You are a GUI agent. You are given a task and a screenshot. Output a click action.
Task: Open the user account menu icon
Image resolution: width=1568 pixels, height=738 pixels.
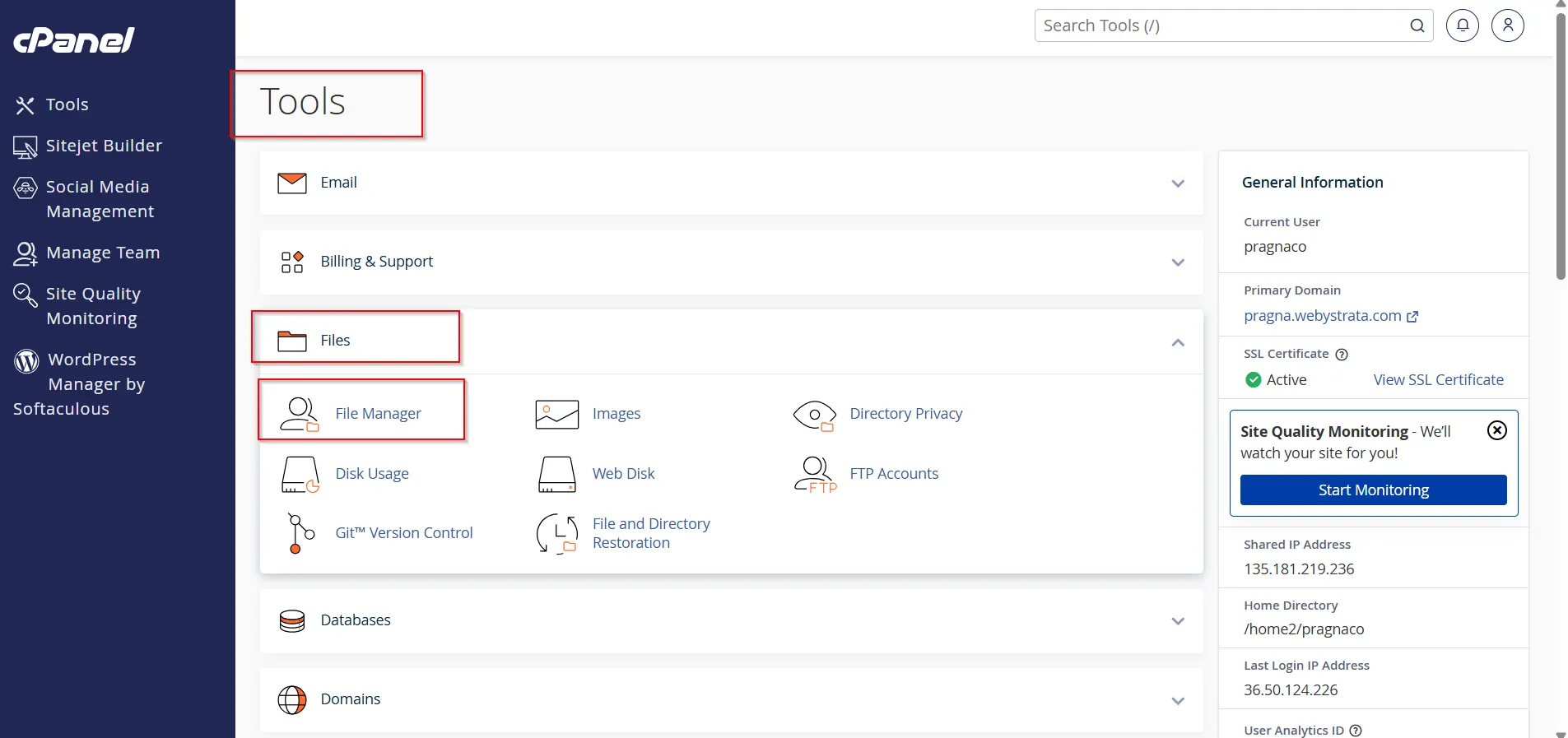[1508, 26]
